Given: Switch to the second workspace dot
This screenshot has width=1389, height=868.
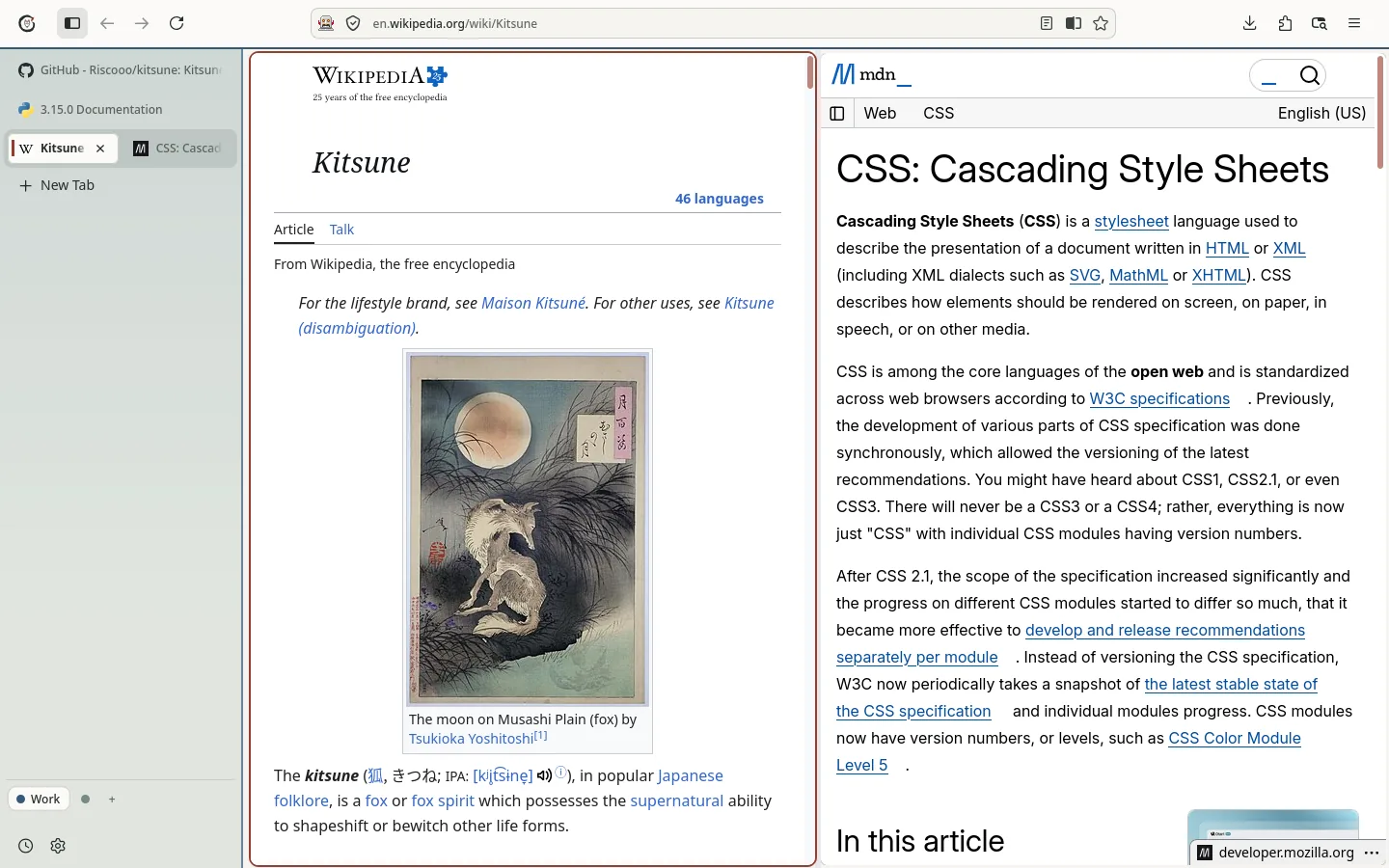Looking at the screenshot, I should [x=86, y=799].
